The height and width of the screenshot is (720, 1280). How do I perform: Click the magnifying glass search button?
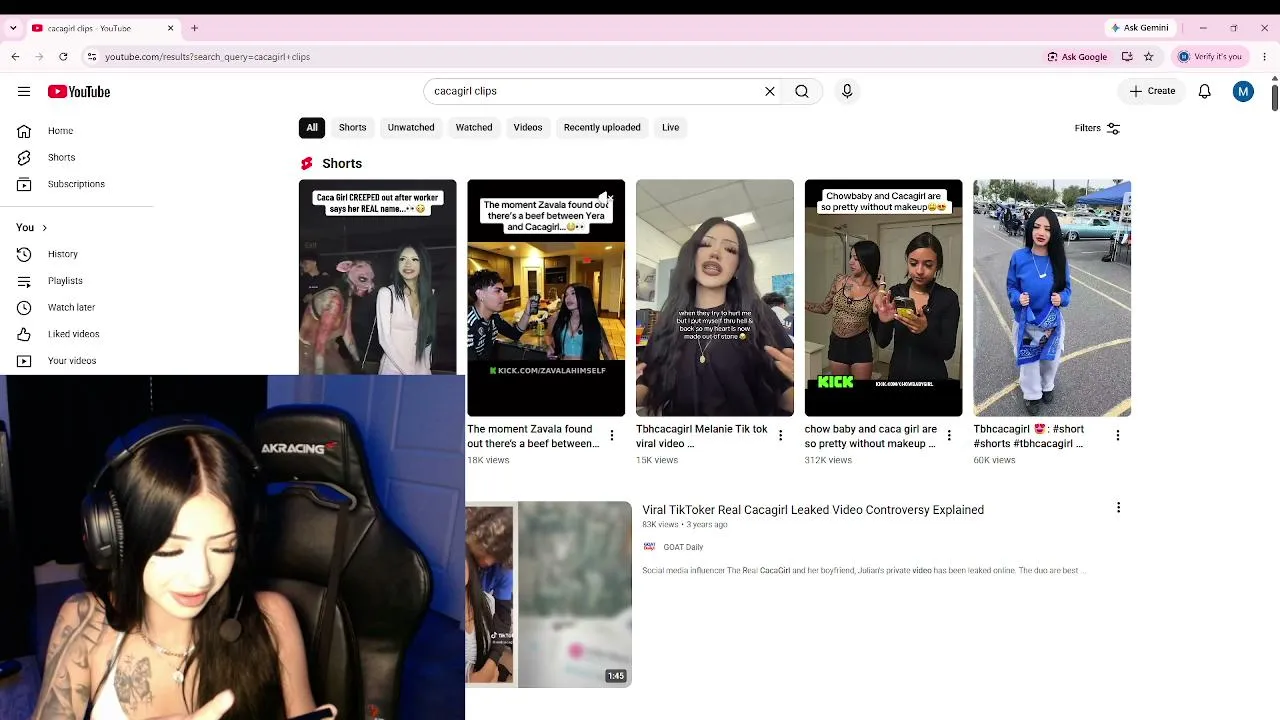802,91
